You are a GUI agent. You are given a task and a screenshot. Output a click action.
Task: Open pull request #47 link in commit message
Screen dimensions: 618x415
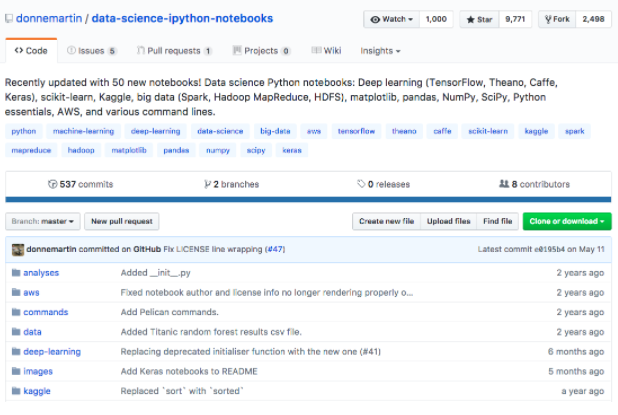(276, 249)
